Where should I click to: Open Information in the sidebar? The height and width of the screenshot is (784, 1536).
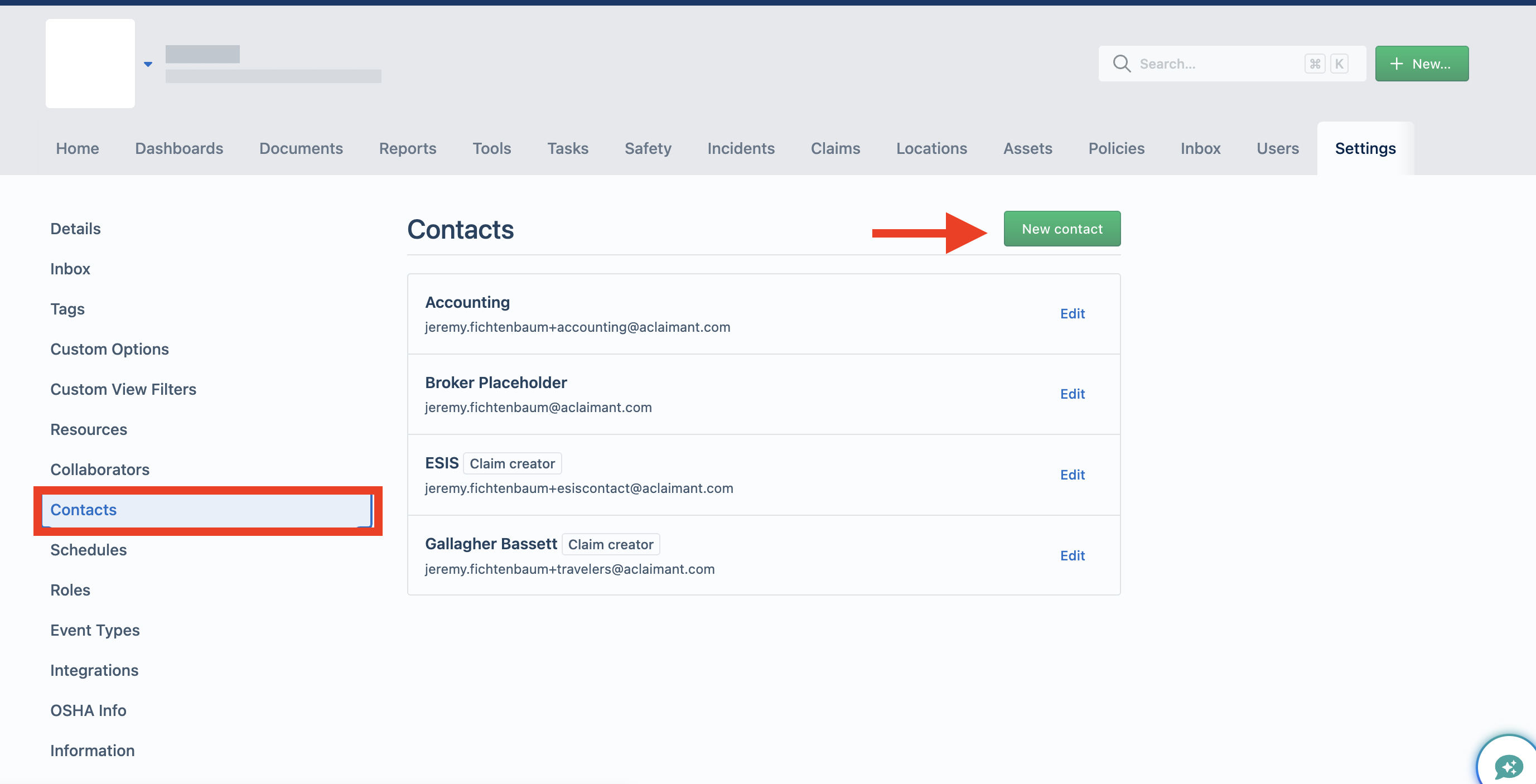point(93,751)
